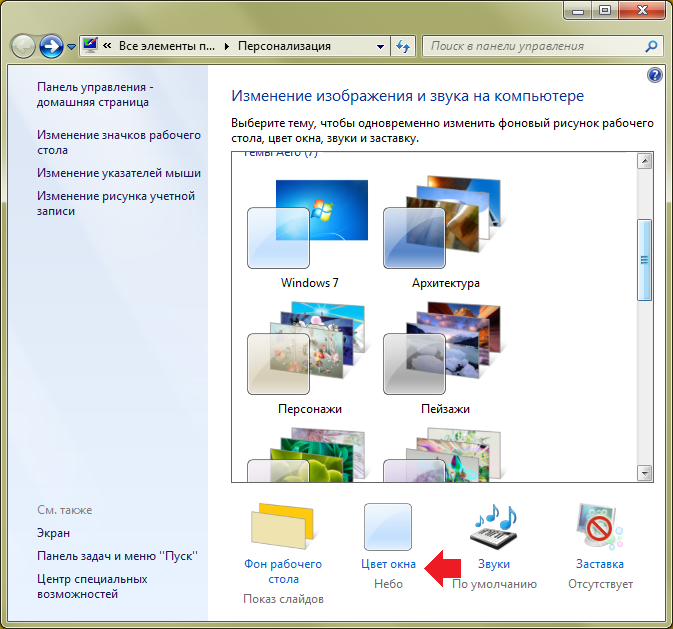Expand the breadcrumb arrow before Персонализация

click(227, 46)
